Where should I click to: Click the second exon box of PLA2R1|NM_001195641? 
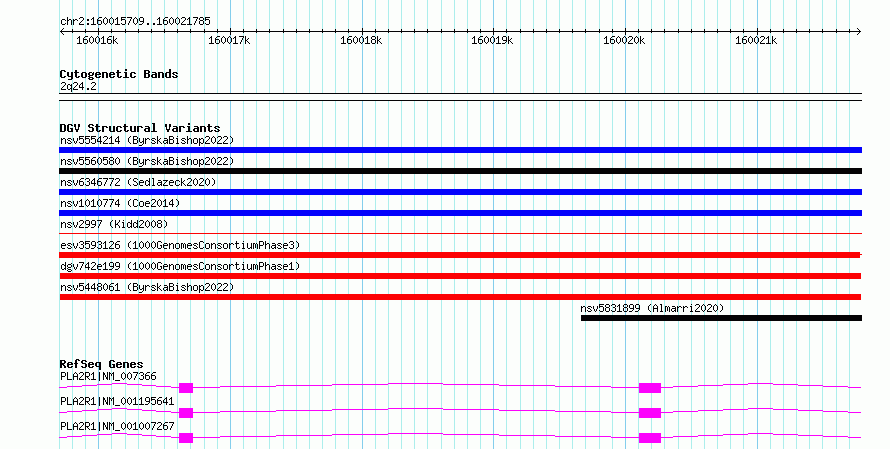click(650, 413)
